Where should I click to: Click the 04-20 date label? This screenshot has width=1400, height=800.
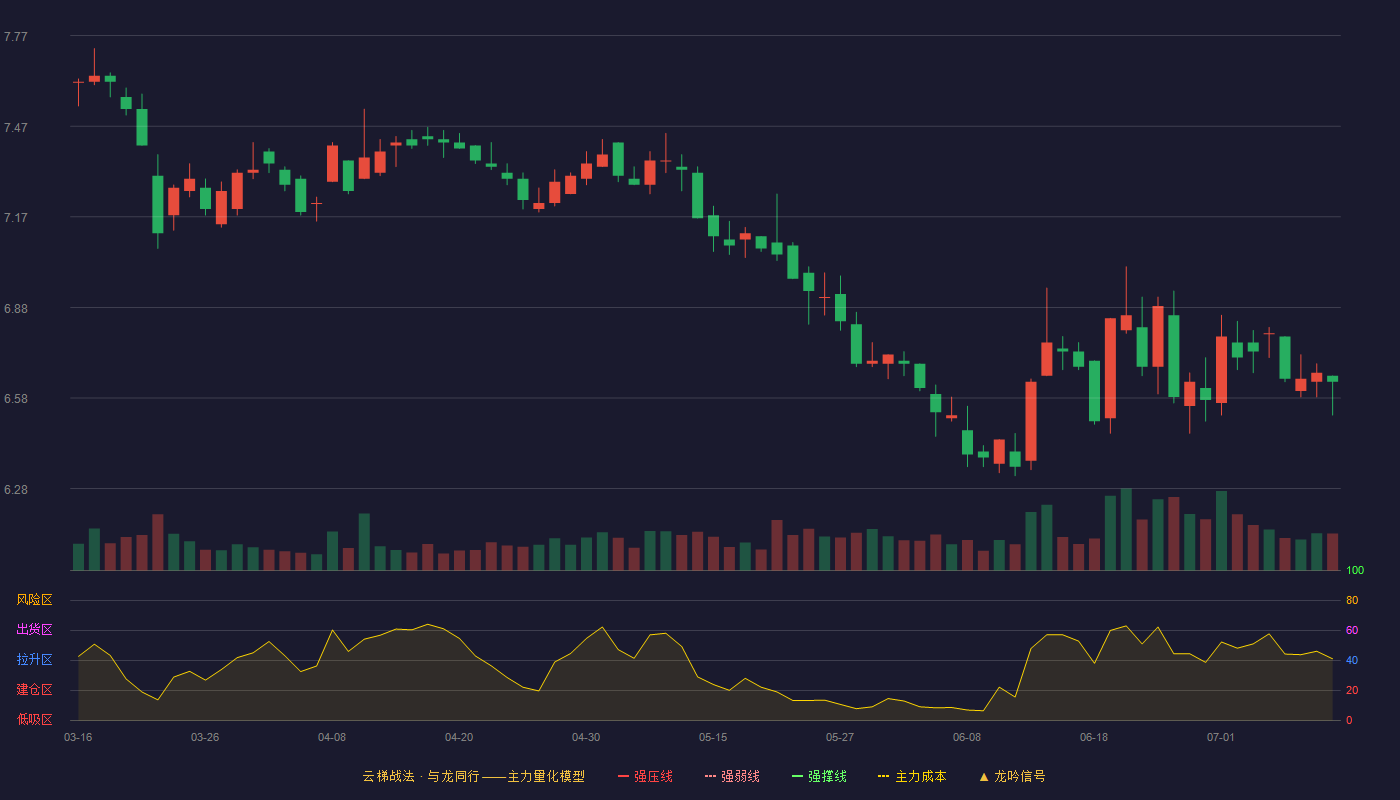(459, 737)
